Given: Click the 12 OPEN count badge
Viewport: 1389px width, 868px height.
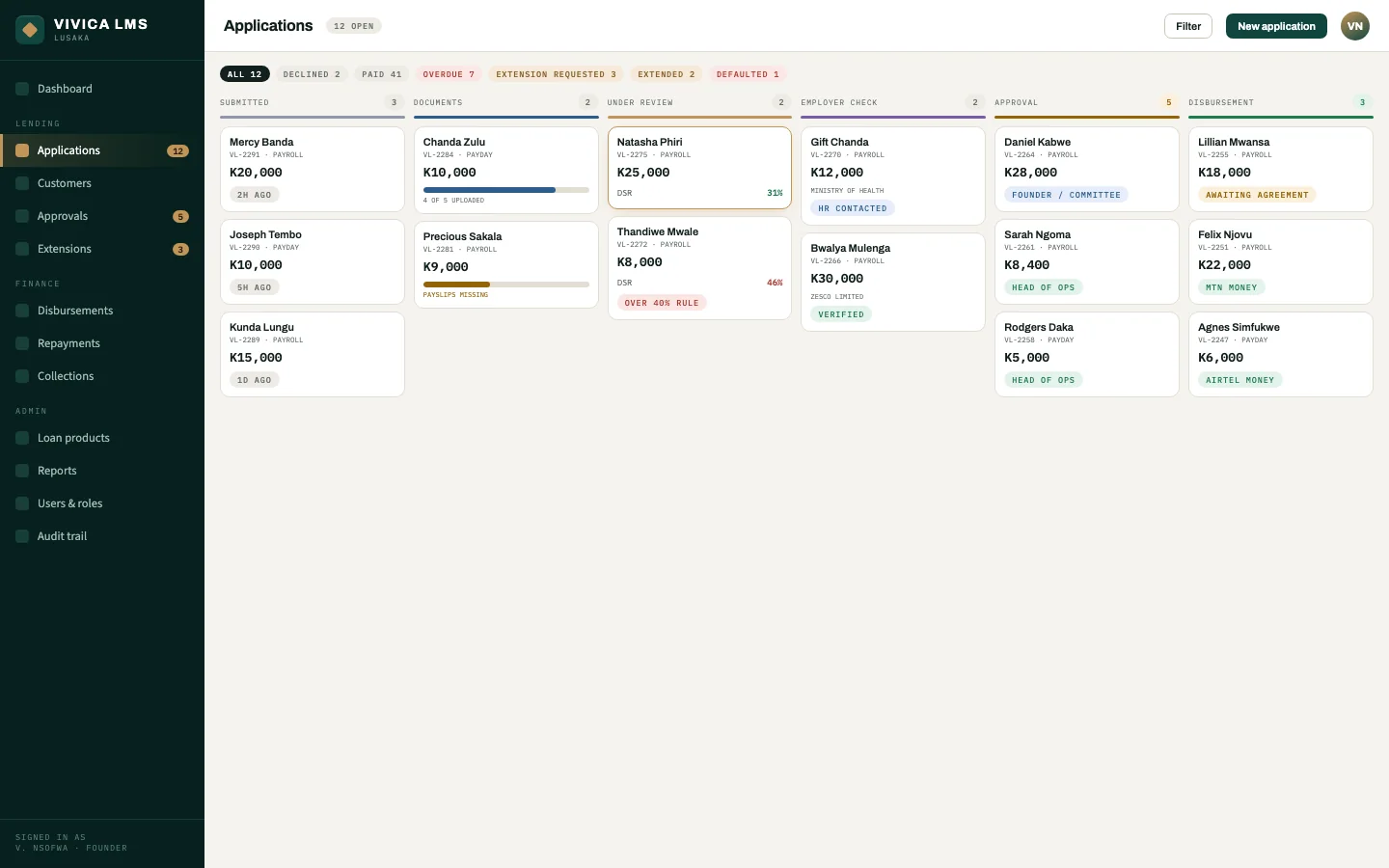Looking at the screenshot, I should 354,26.
